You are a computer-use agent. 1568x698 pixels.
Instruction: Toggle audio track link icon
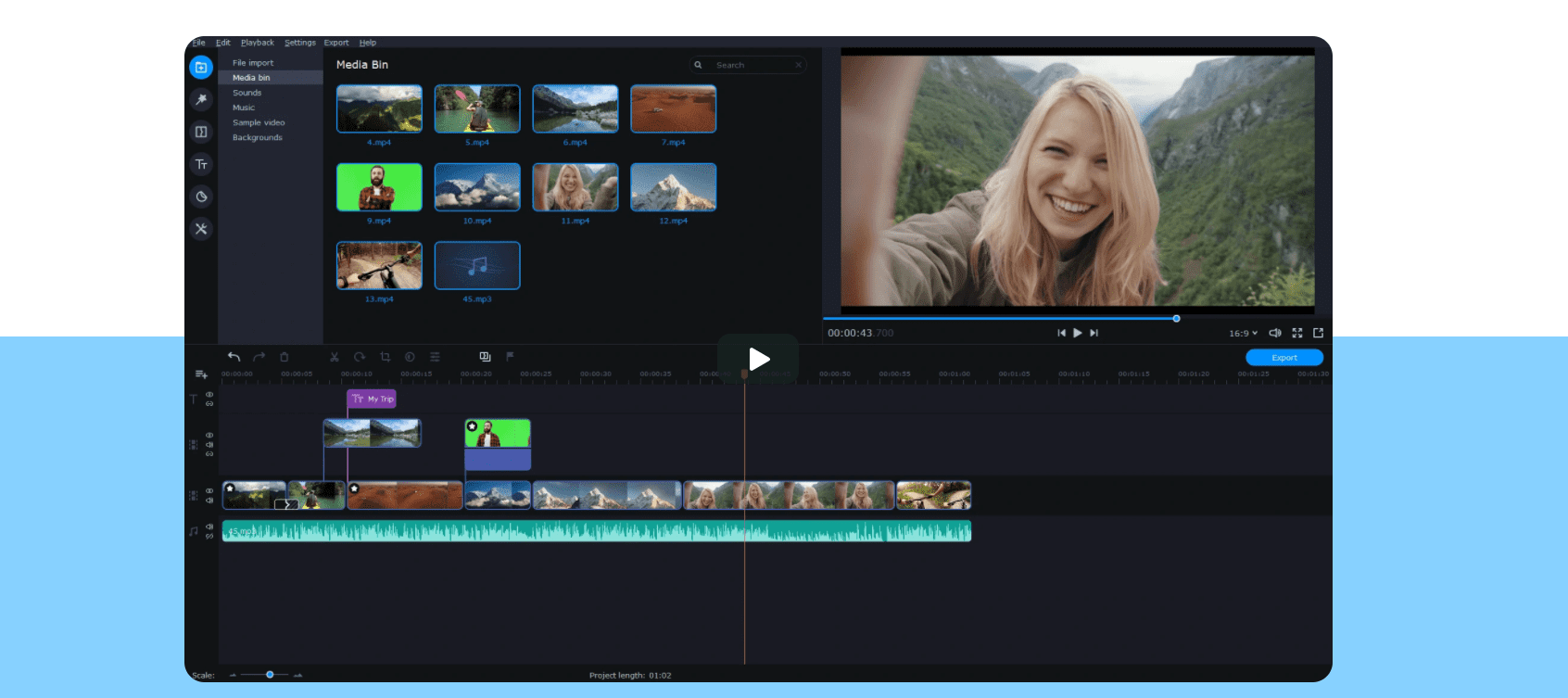pos(209,536)
